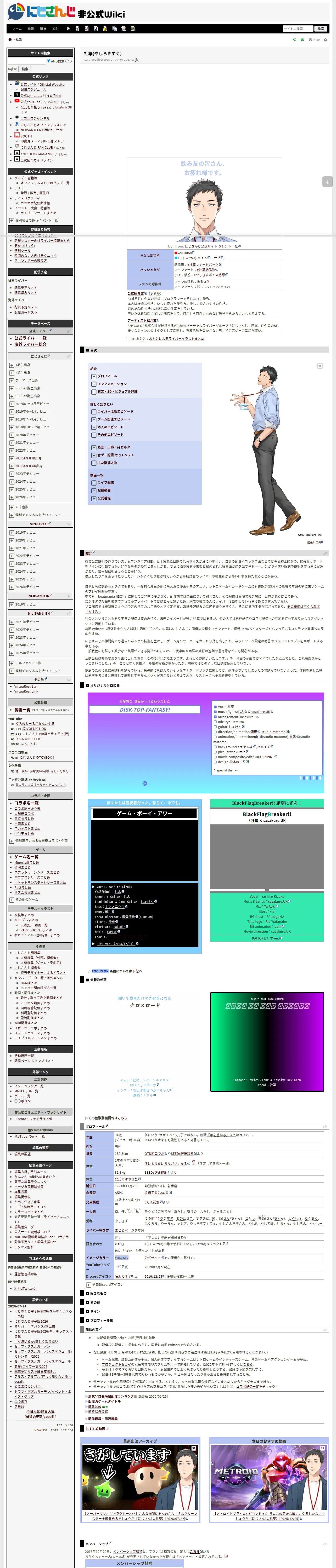The image size is (336, 1568).
Task: Expand the ライブ配信 entry in contents
Action: (93, 482)
